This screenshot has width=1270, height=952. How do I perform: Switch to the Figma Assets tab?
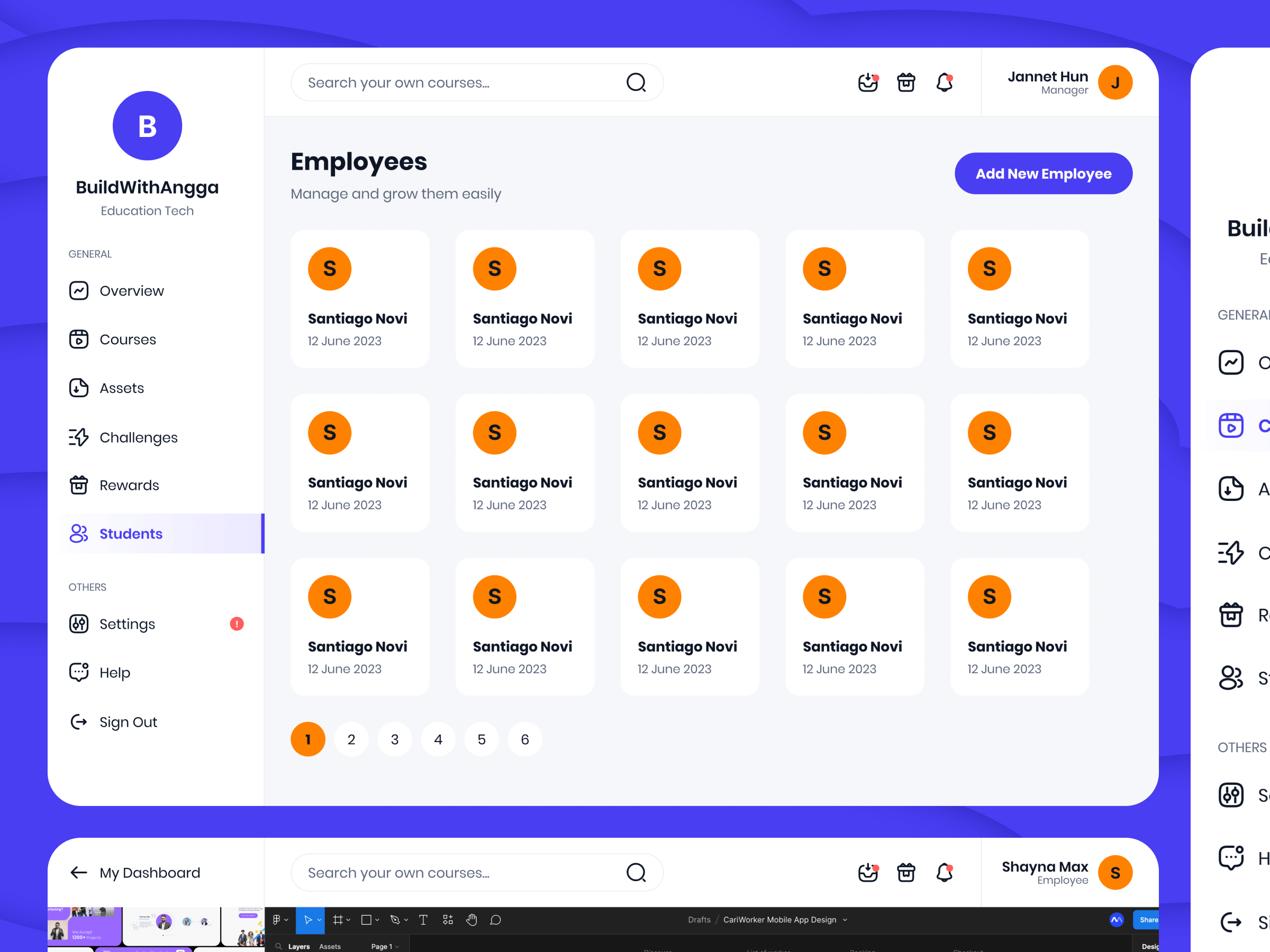click(330, 946)
